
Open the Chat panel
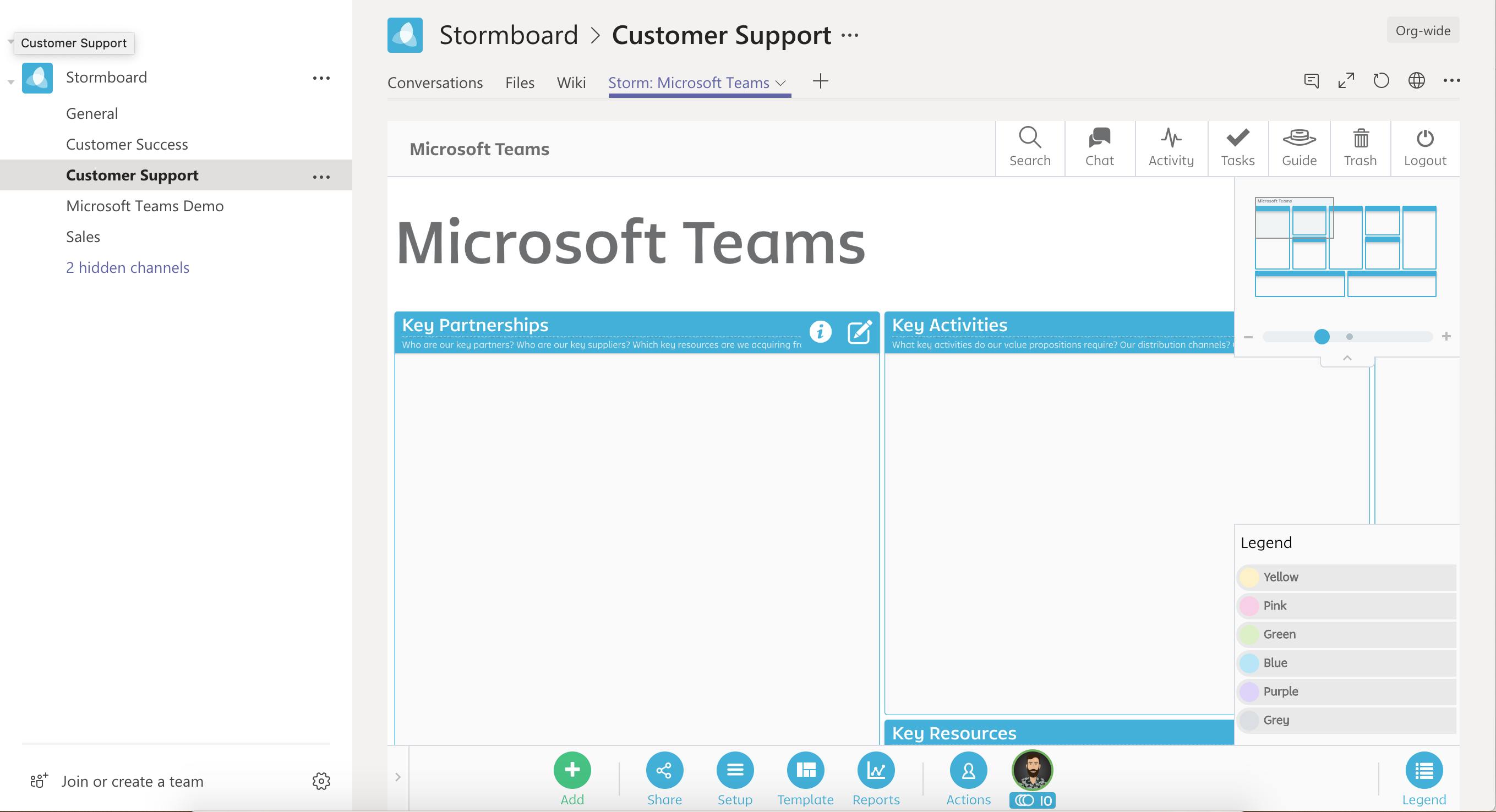[1099, 148]
